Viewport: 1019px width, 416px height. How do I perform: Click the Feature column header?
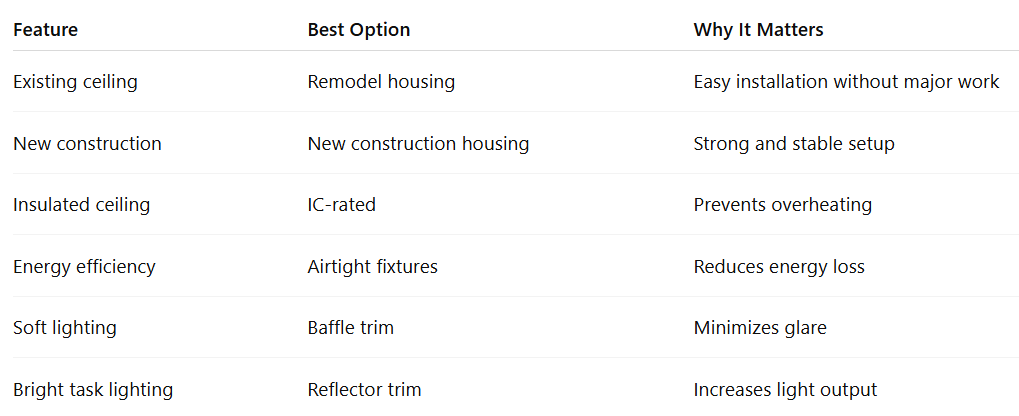pos(45,30)
